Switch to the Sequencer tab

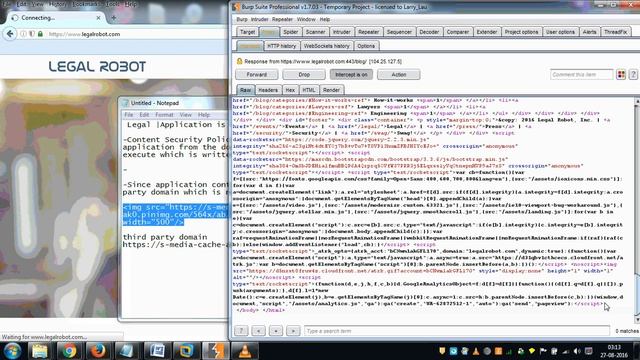pos(399,32)
